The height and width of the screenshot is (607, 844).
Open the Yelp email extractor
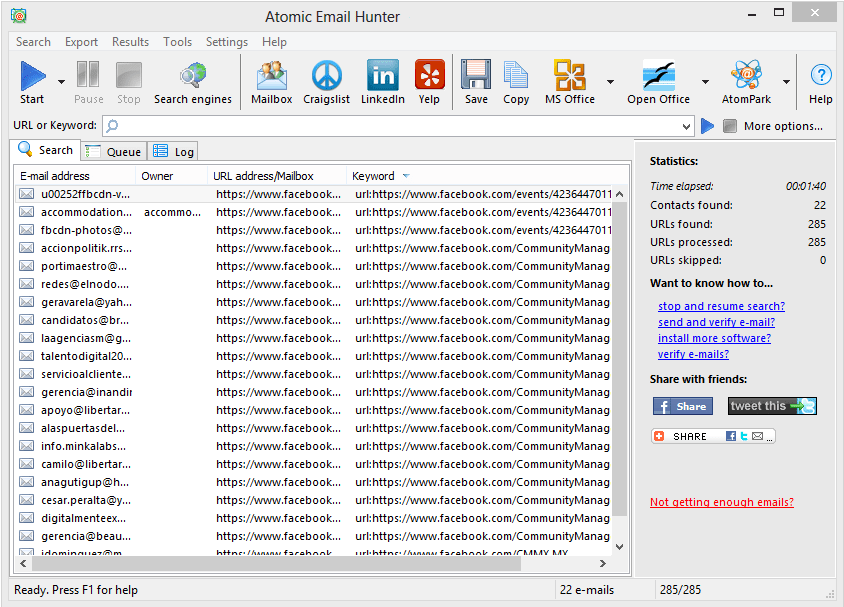click(429, 82)
